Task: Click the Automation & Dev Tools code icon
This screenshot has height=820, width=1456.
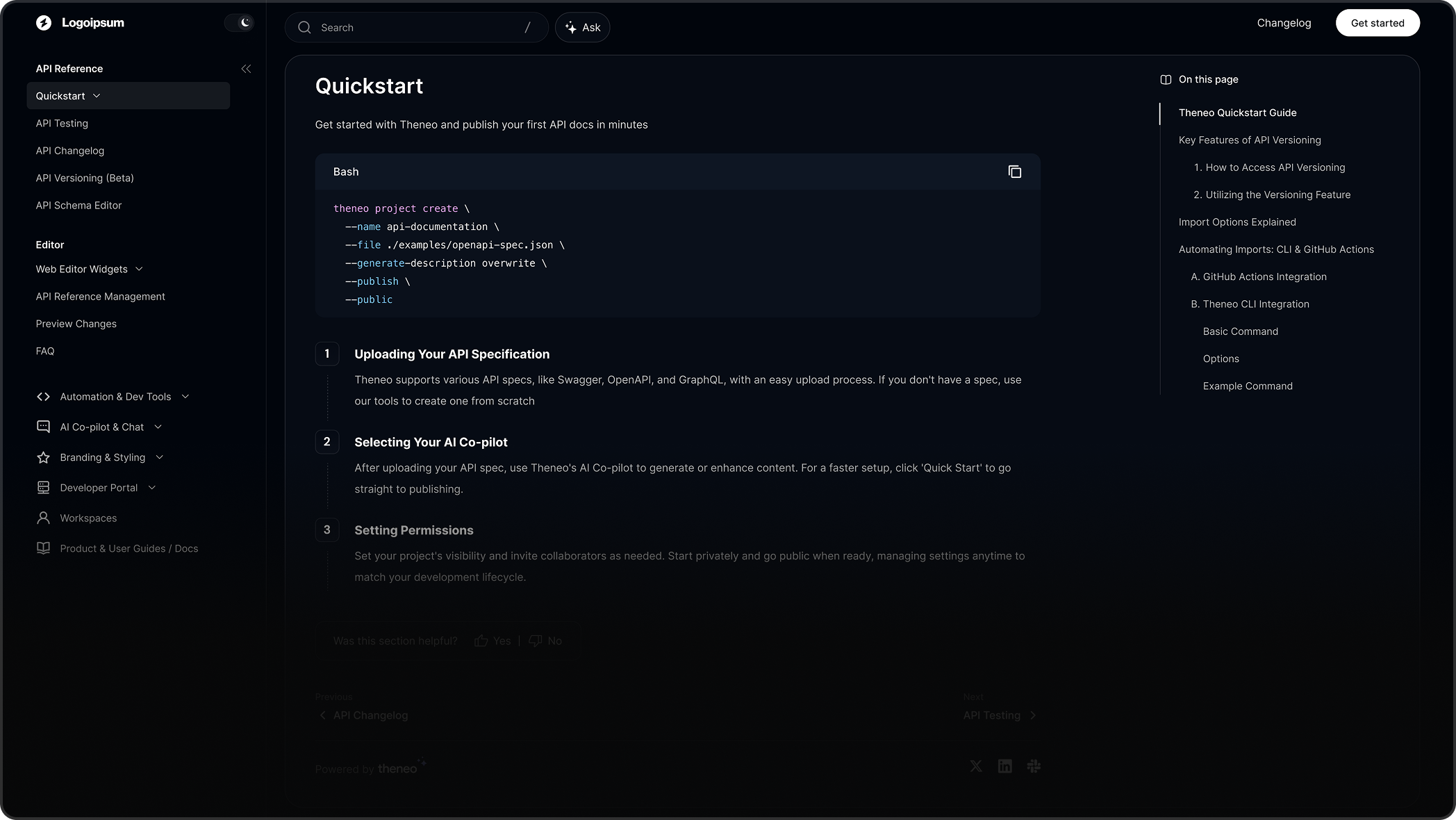Action: 43,397
